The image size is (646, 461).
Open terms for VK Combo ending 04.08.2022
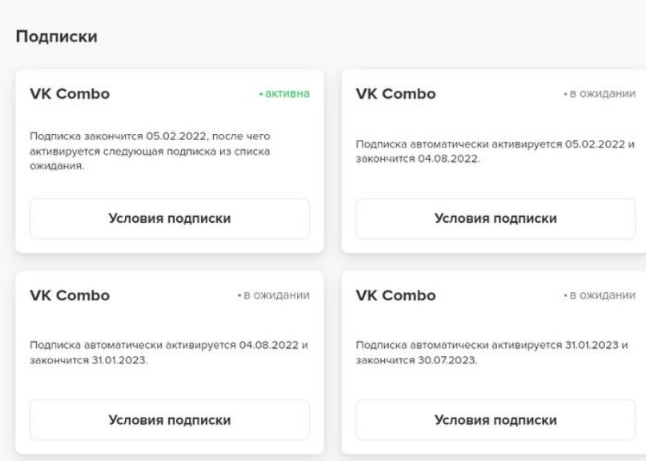[496, 218]
